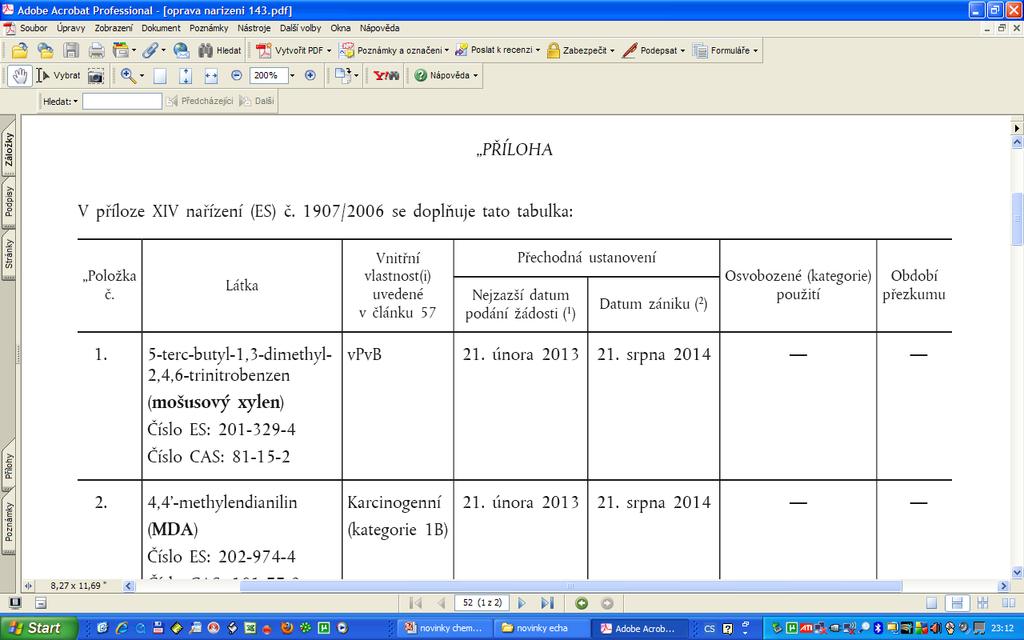This screenshot has width=1024, height=640.
Task: Click the Save disk icon
Action: [x=71, y=50]
